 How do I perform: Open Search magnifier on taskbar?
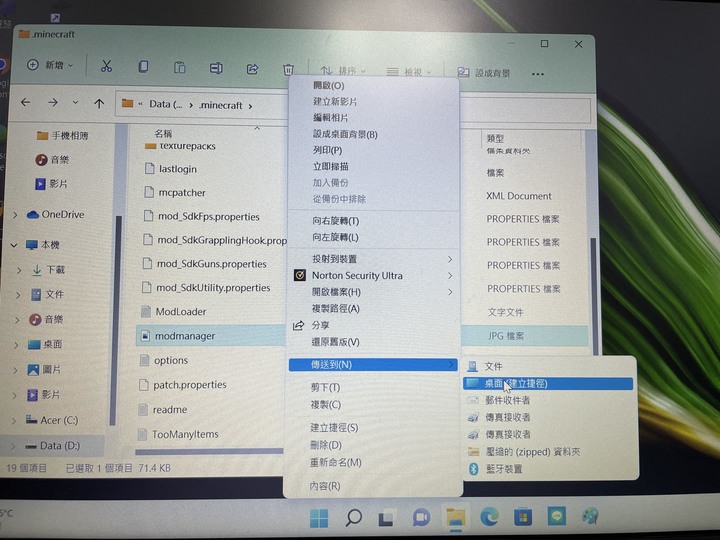click(x=353, y=518)
